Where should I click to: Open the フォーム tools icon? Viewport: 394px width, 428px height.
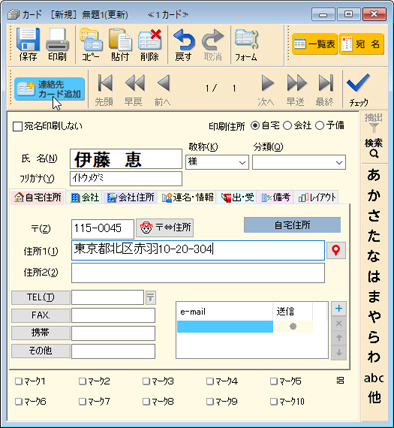[x=246, y=40]
